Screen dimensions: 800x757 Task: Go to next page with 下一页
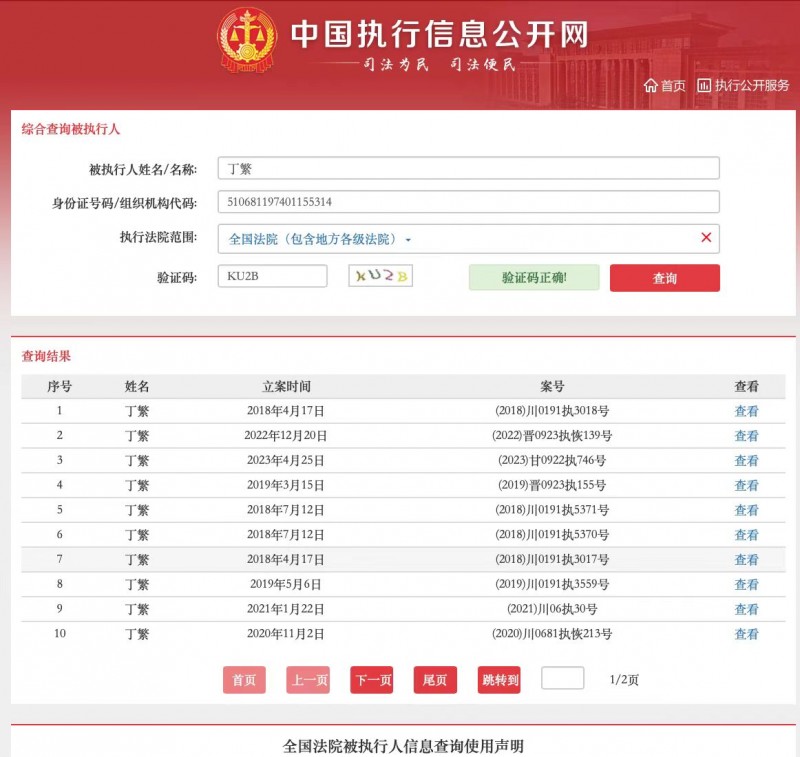point(371,680)
